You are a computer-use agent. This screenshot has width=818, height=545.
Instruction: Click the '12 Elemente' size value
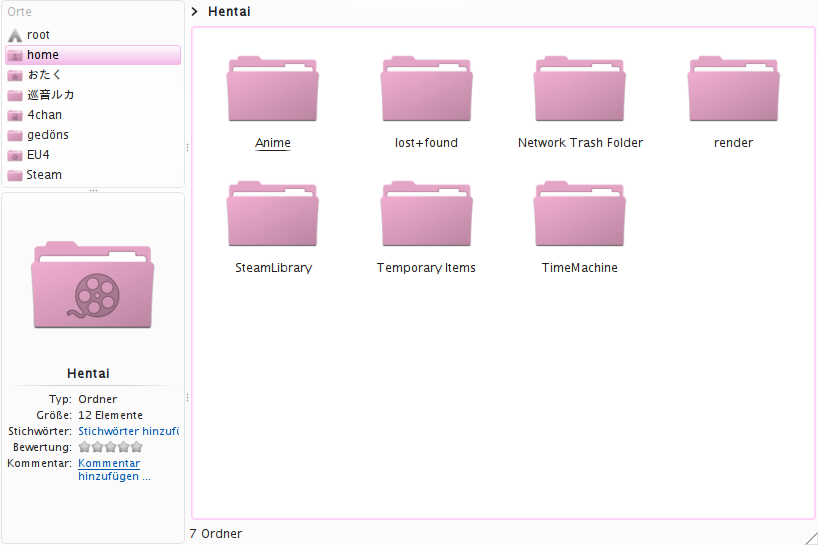coord(111,415)
